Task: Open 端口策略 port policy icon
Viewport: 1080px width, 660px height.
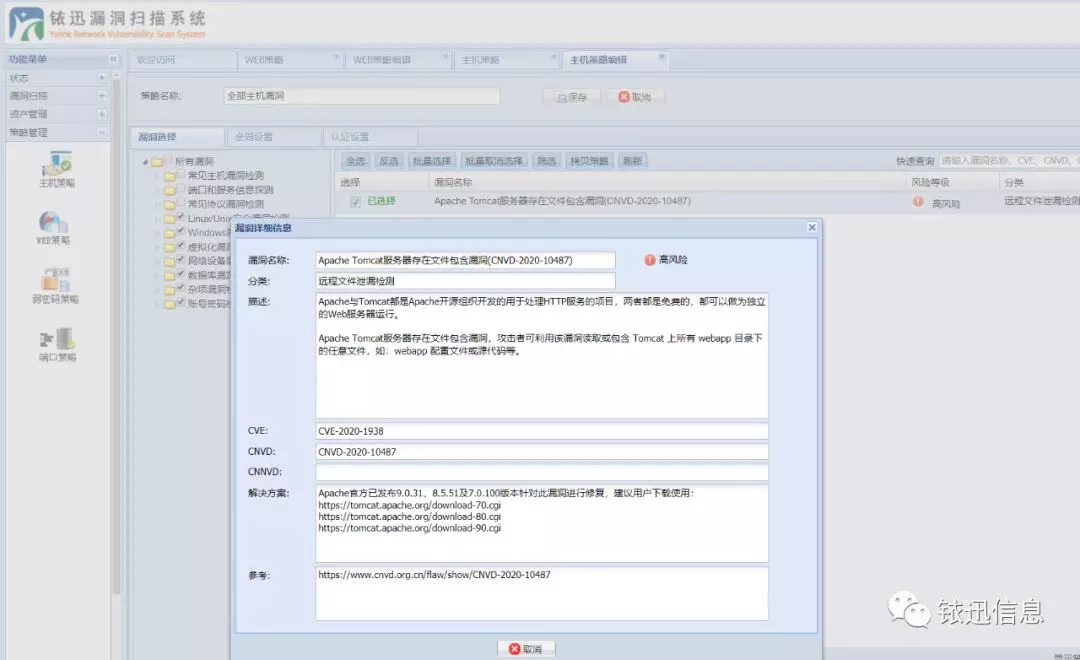Action: click(57, 339)
